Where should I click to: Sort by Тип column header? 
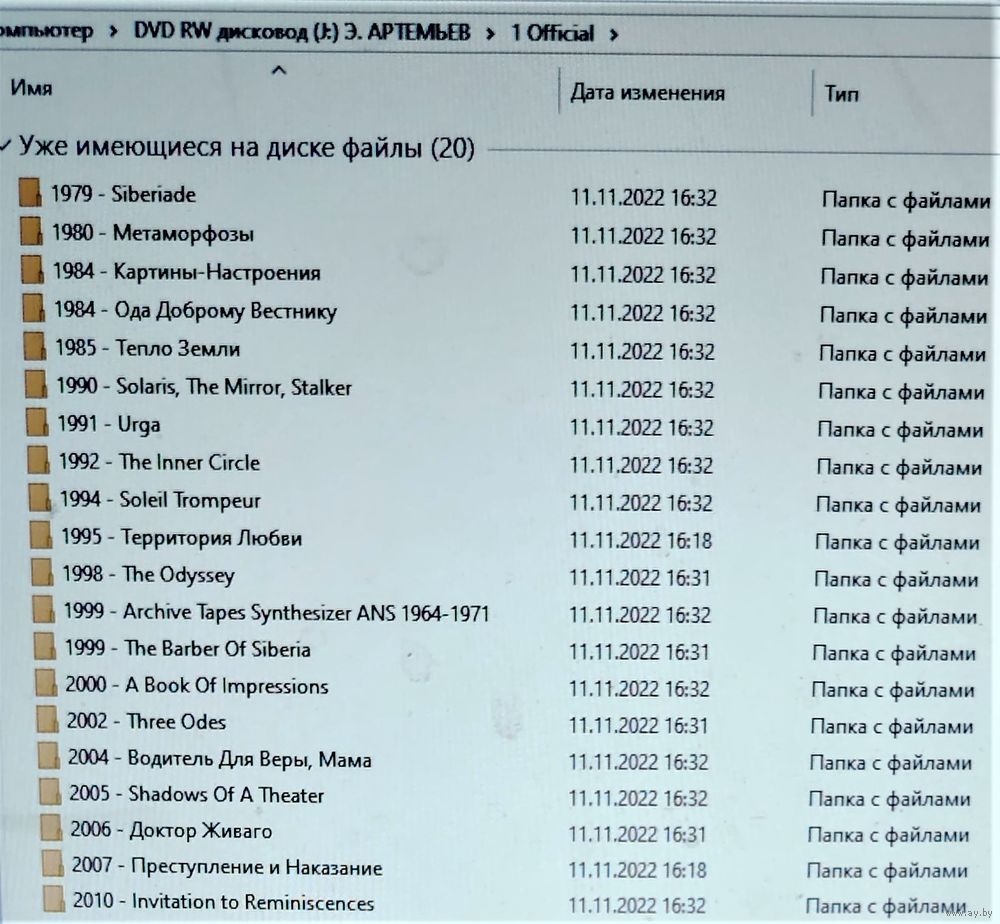(x=842, y=94)
